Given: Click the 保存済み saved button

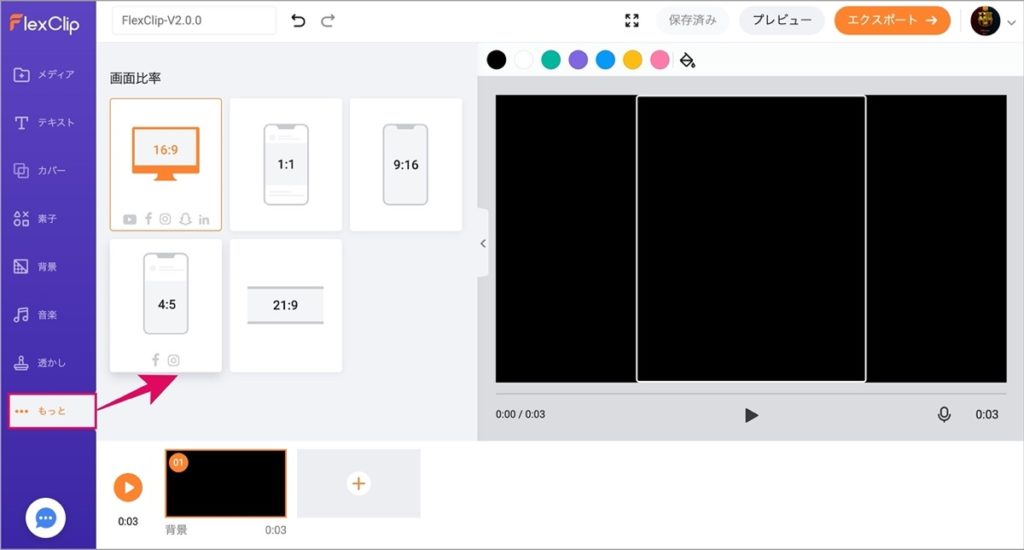Looking at the screenshot, I should coord(692,20).
